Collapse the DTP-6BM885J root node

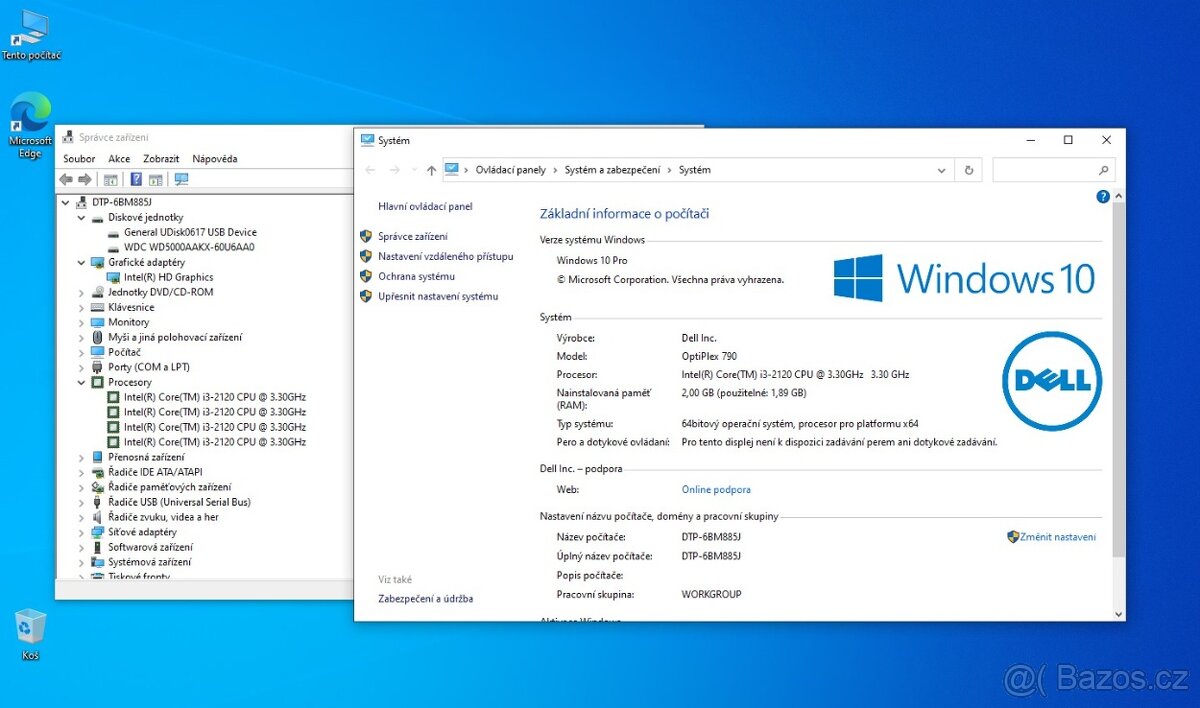(x=66, y=202)
